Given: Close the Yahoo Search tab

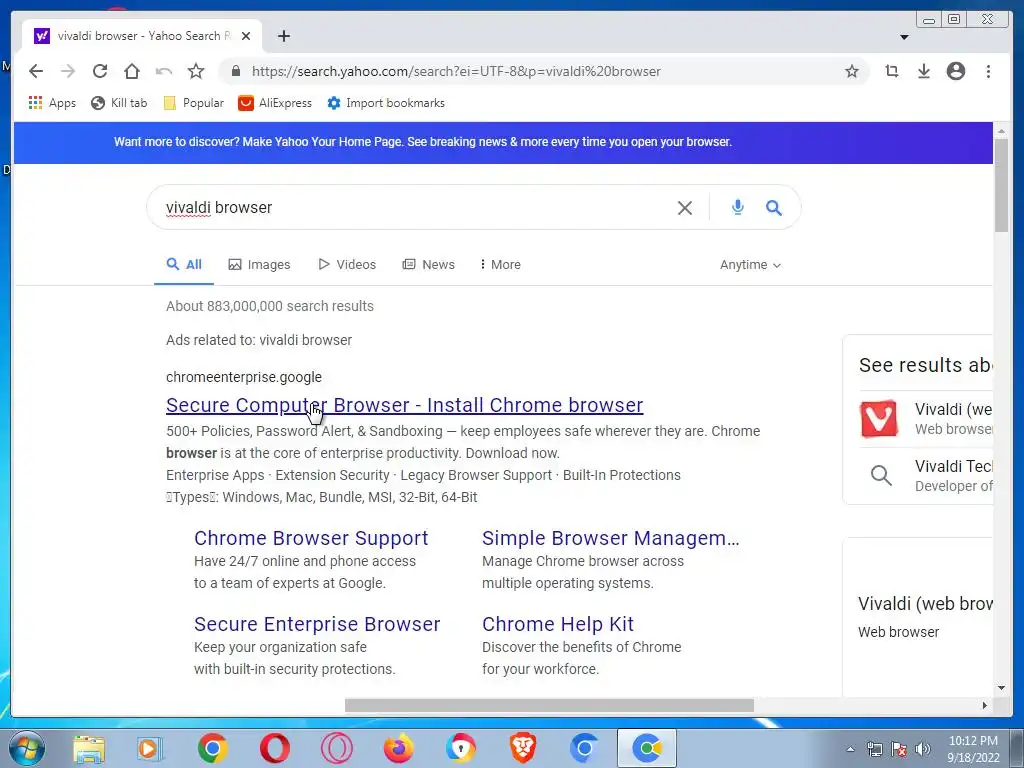Looking at the screenshot, I should coord(246,36).
